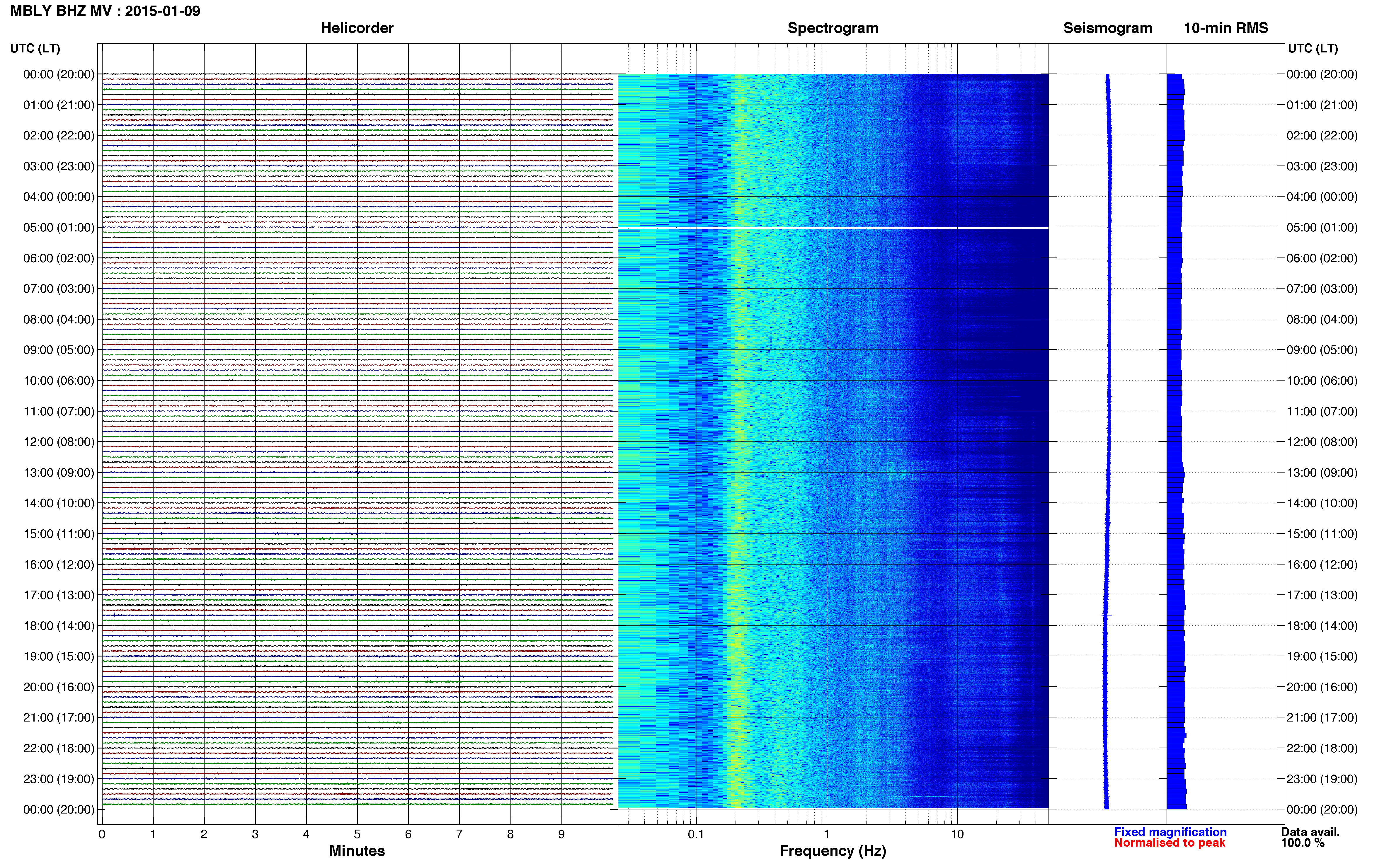This screenshot has height=868, width=1389.
Task: Click the right '07:00 (03:00)' time label
Action: pyautogui.click(x=1322, y=289)
